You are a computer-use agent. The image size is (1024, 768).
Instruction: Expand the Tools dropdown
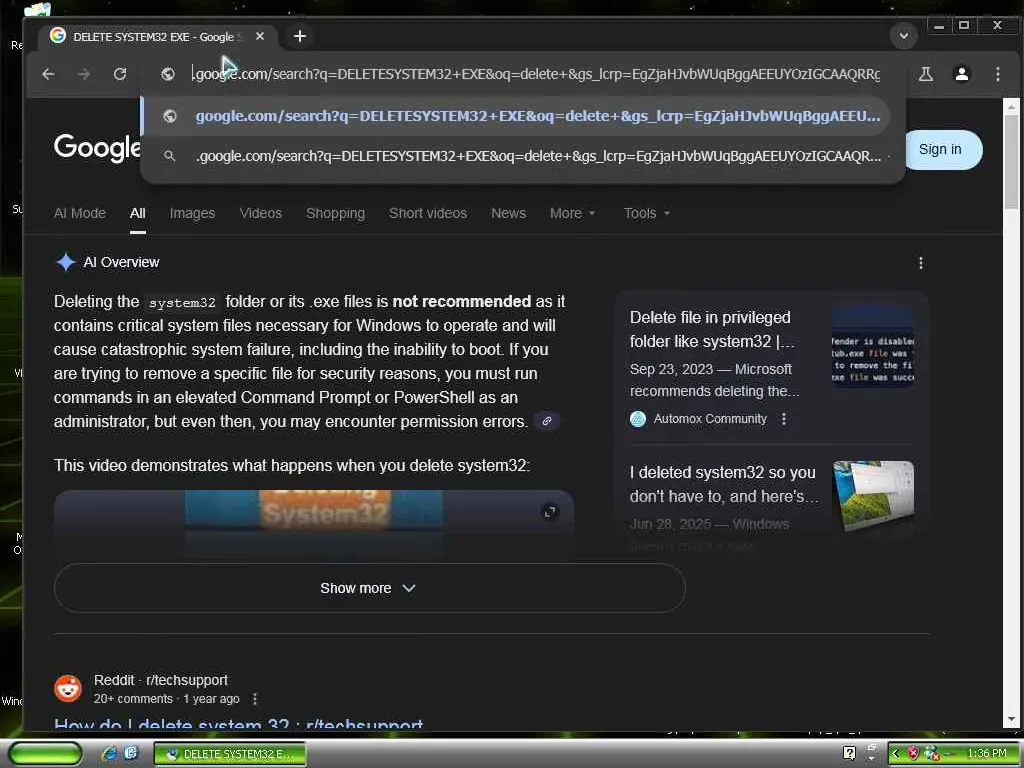[647, 214]
